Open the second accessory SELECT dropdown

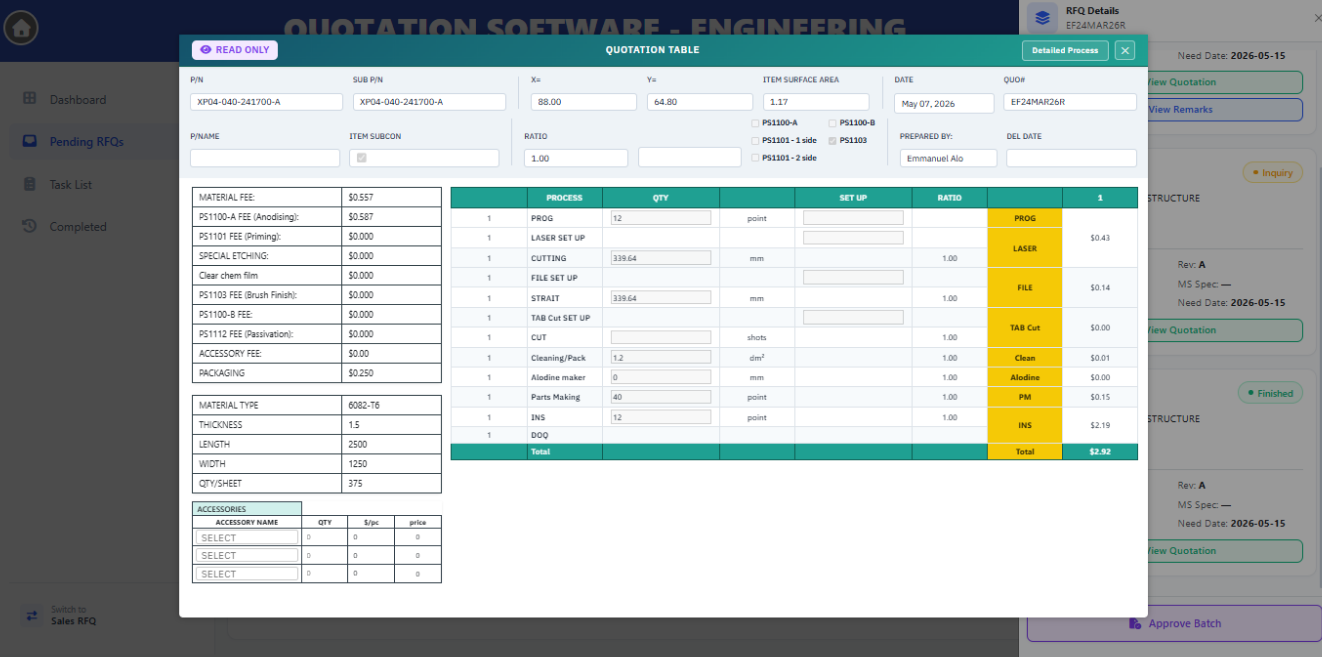247,556
